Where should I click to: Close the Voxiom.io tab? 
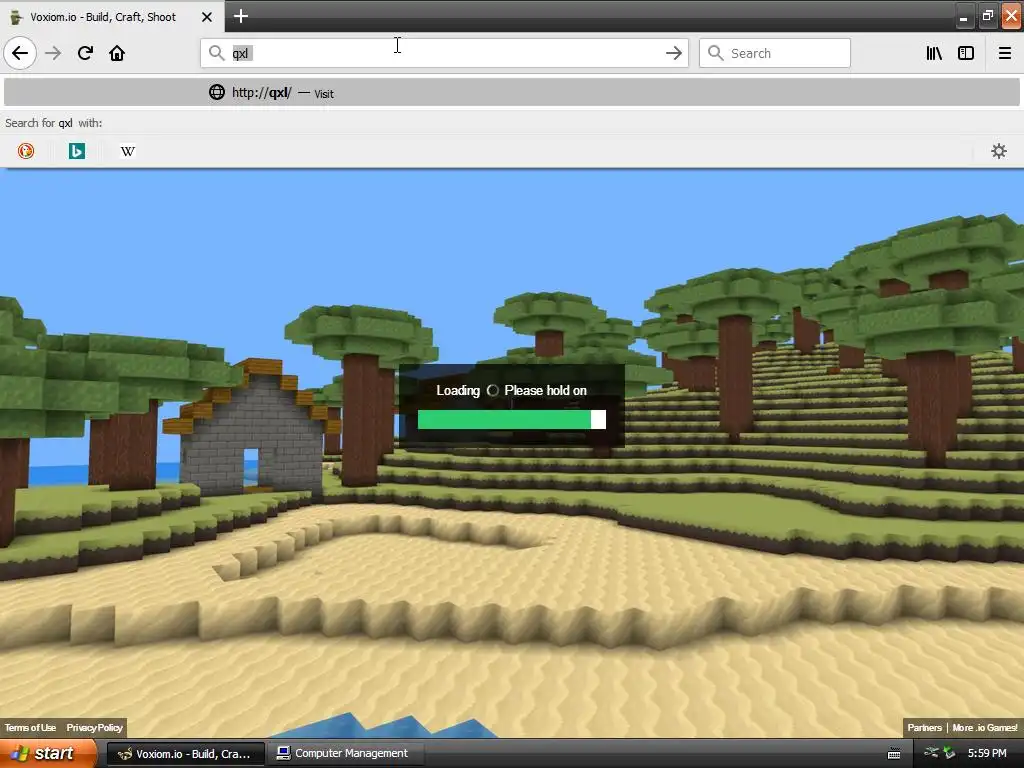point(207,17)
